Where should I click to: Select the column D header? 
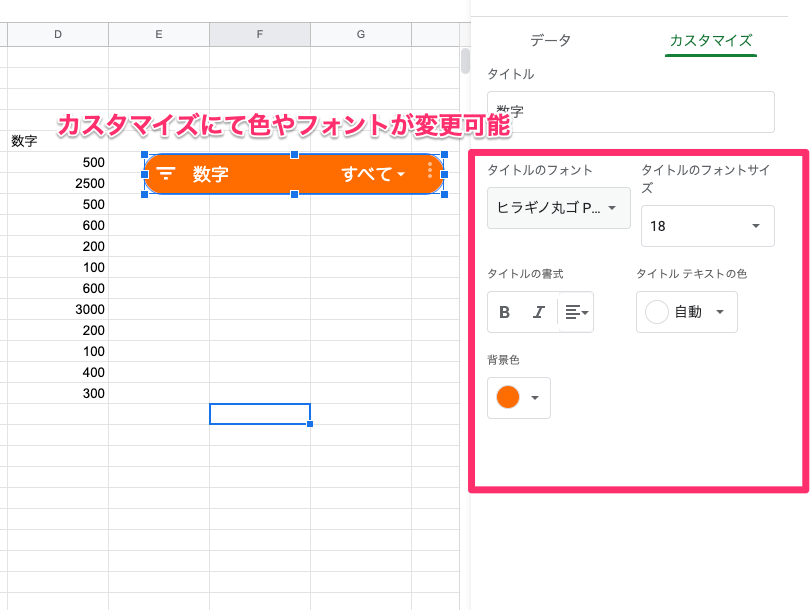point(58,35)
